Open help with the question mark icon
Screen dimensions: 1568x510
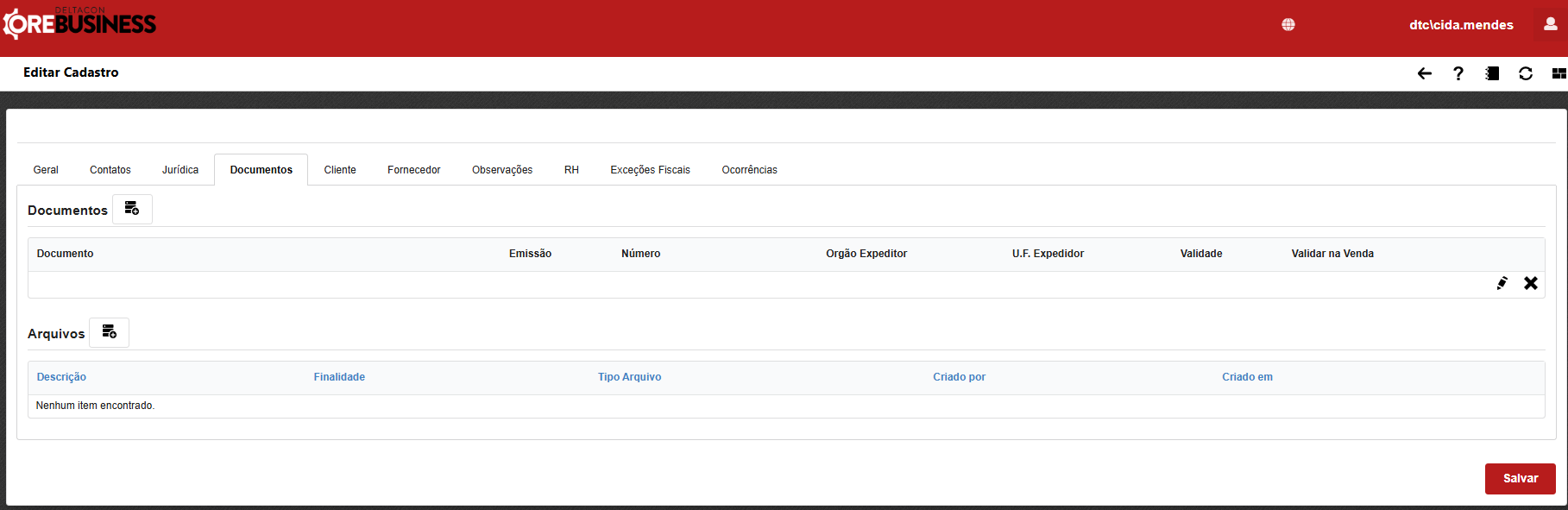pyautogui.click(x=1458, y=73)
